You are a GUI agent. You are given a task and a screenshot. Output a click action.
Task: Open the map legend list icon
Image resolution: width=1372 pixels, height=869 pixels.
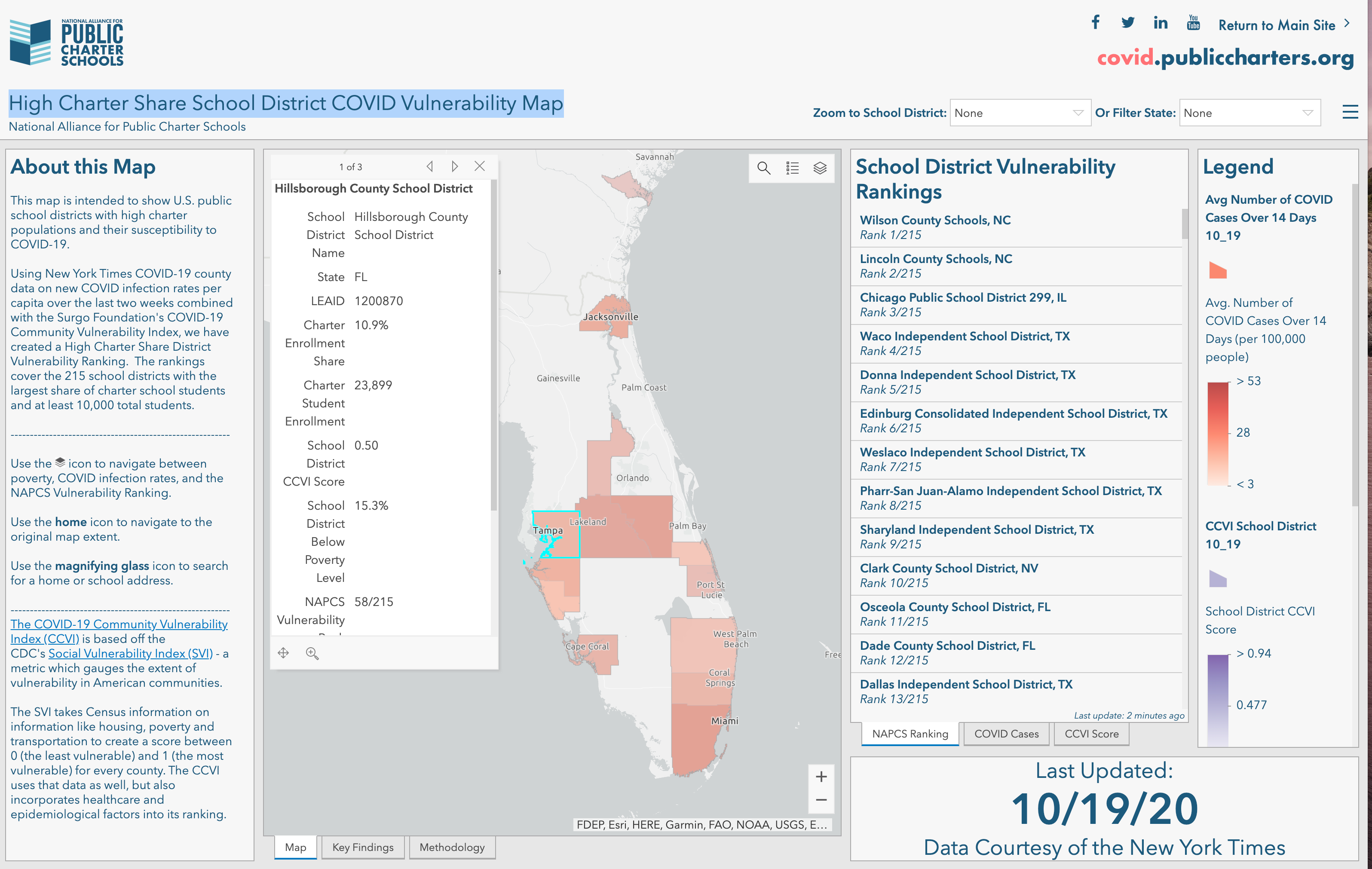[x=792, y=168]
